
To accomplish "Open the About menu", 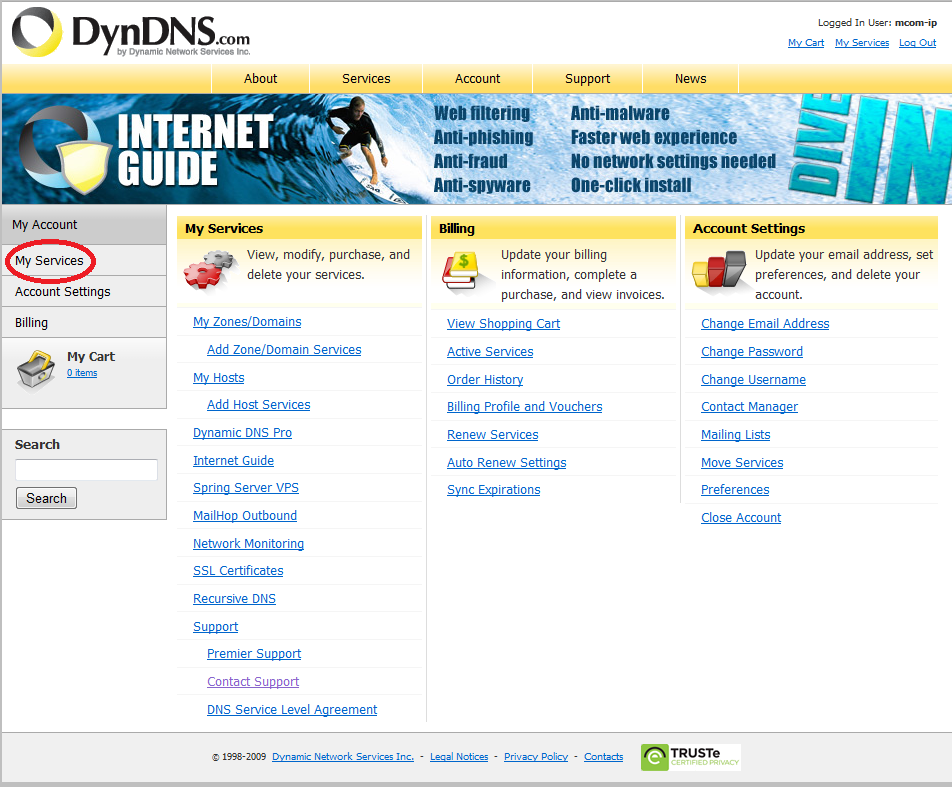I will coord(260,79).
